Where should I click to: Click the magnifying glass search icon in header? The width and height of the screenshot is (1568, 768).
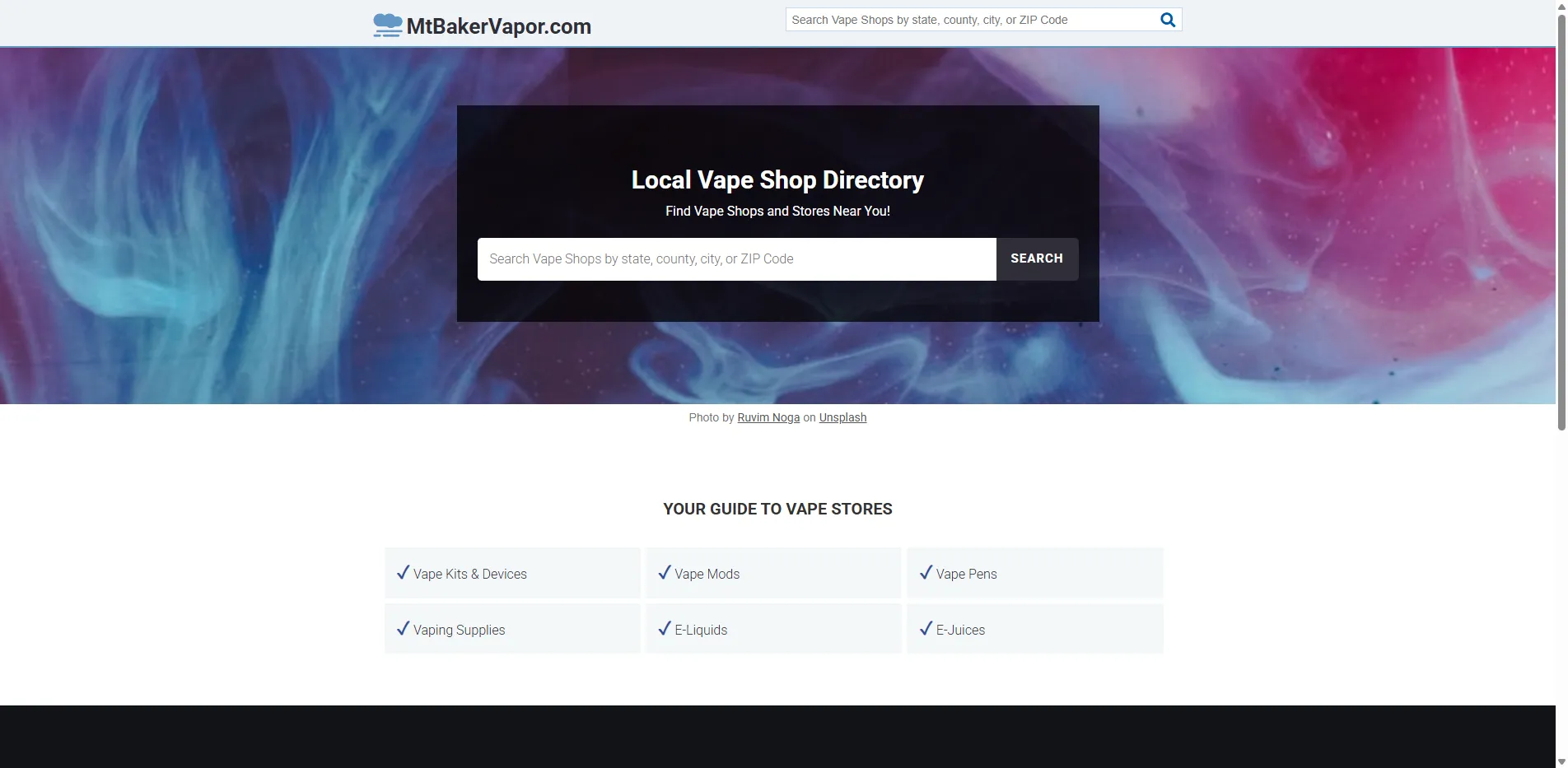click(x=1167, y=20)
